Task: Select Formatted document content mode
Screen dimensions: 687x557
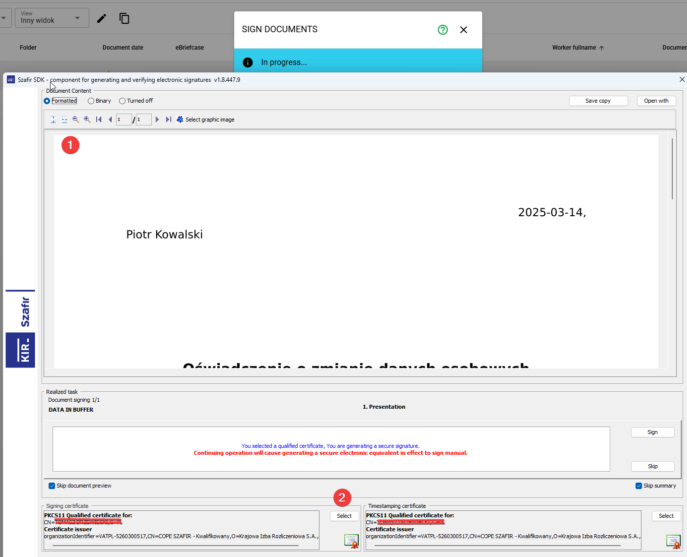Action: point(47,101)
